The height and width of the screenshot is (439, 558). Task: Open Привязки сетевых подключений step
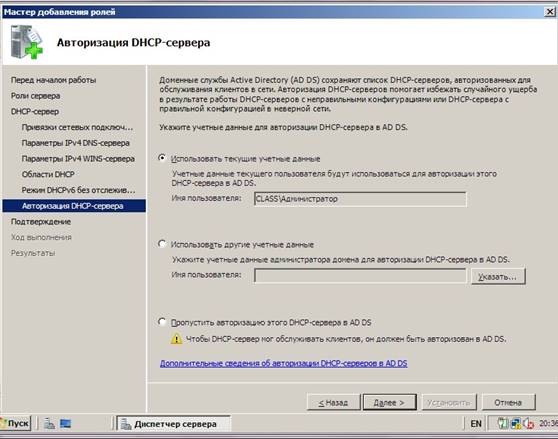pyautogui.click(x=78, y=127)
